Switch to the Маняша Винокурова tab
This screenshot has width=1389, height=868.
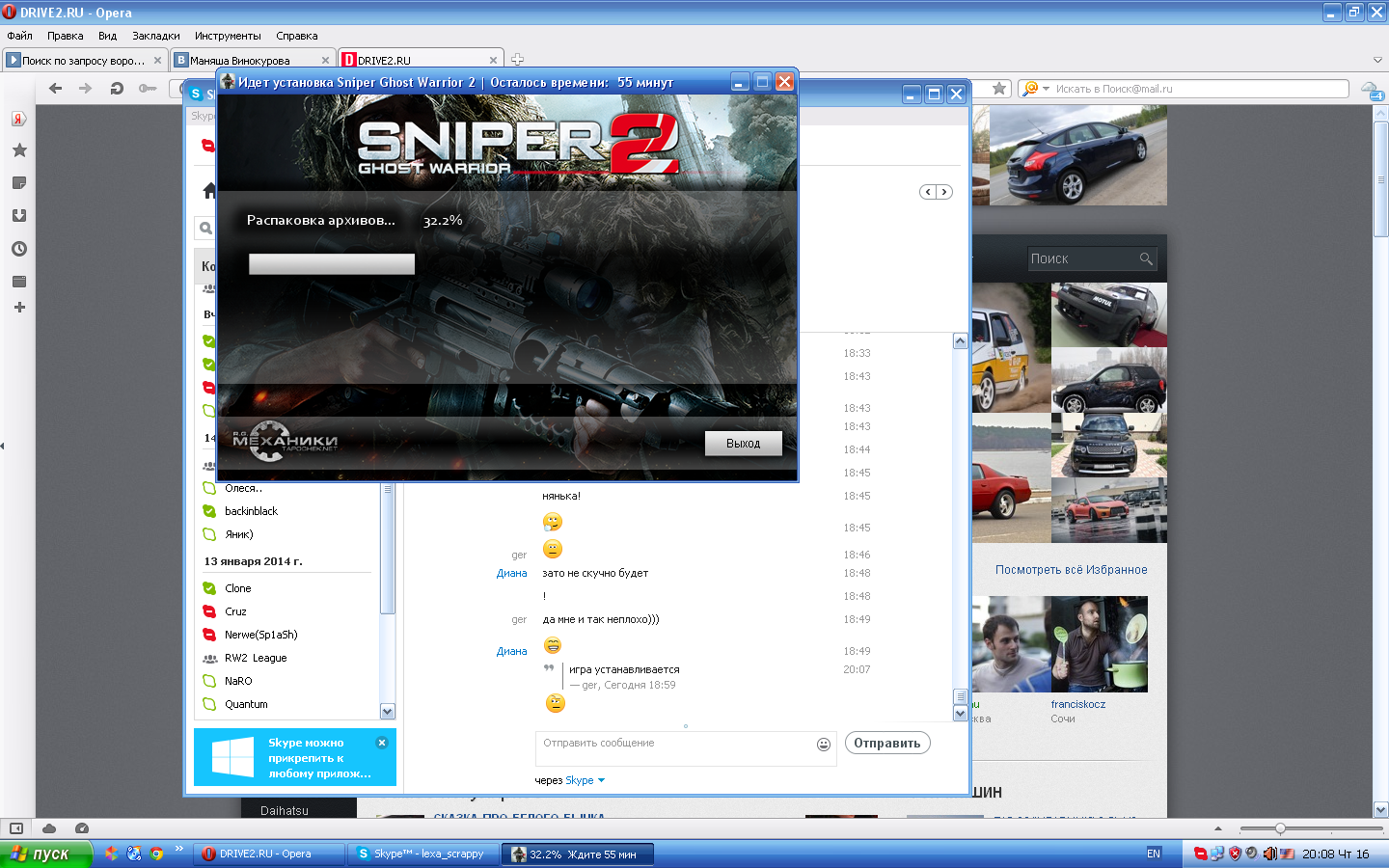tap(253, 60)
